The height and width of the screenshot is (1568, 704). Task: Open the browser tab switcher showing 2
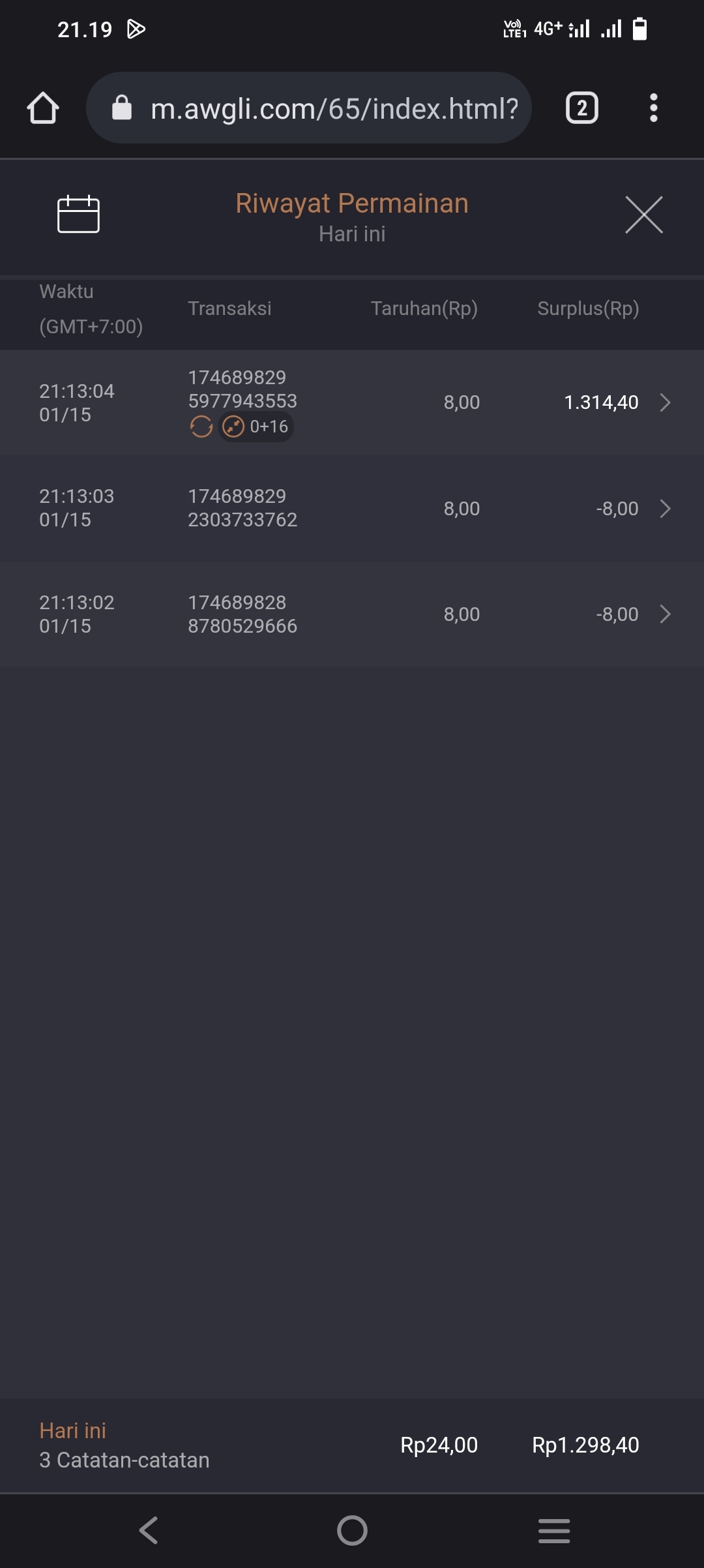click(x=581, y=108)
